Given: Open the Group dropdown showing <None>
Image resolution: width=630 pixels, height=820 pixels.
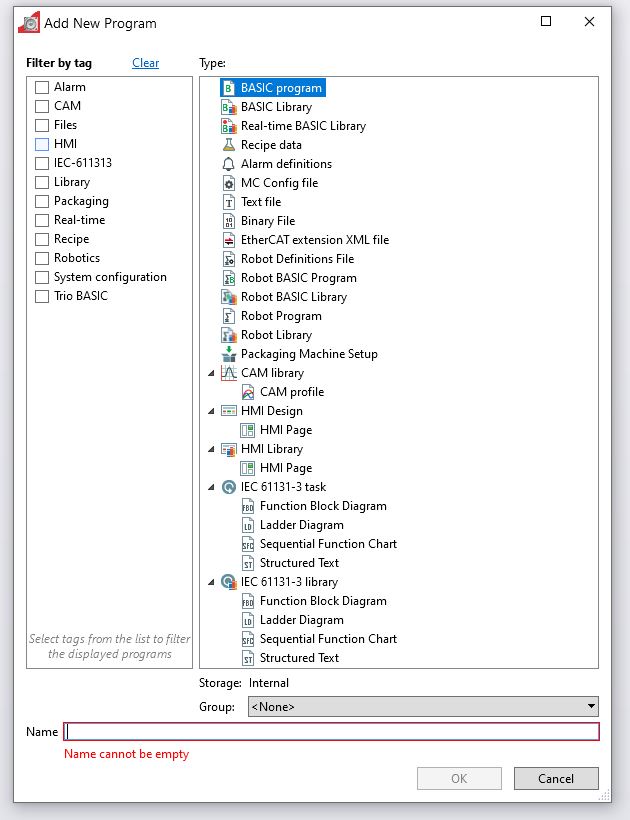Looking at the screenshot, I should coord(423,707).
